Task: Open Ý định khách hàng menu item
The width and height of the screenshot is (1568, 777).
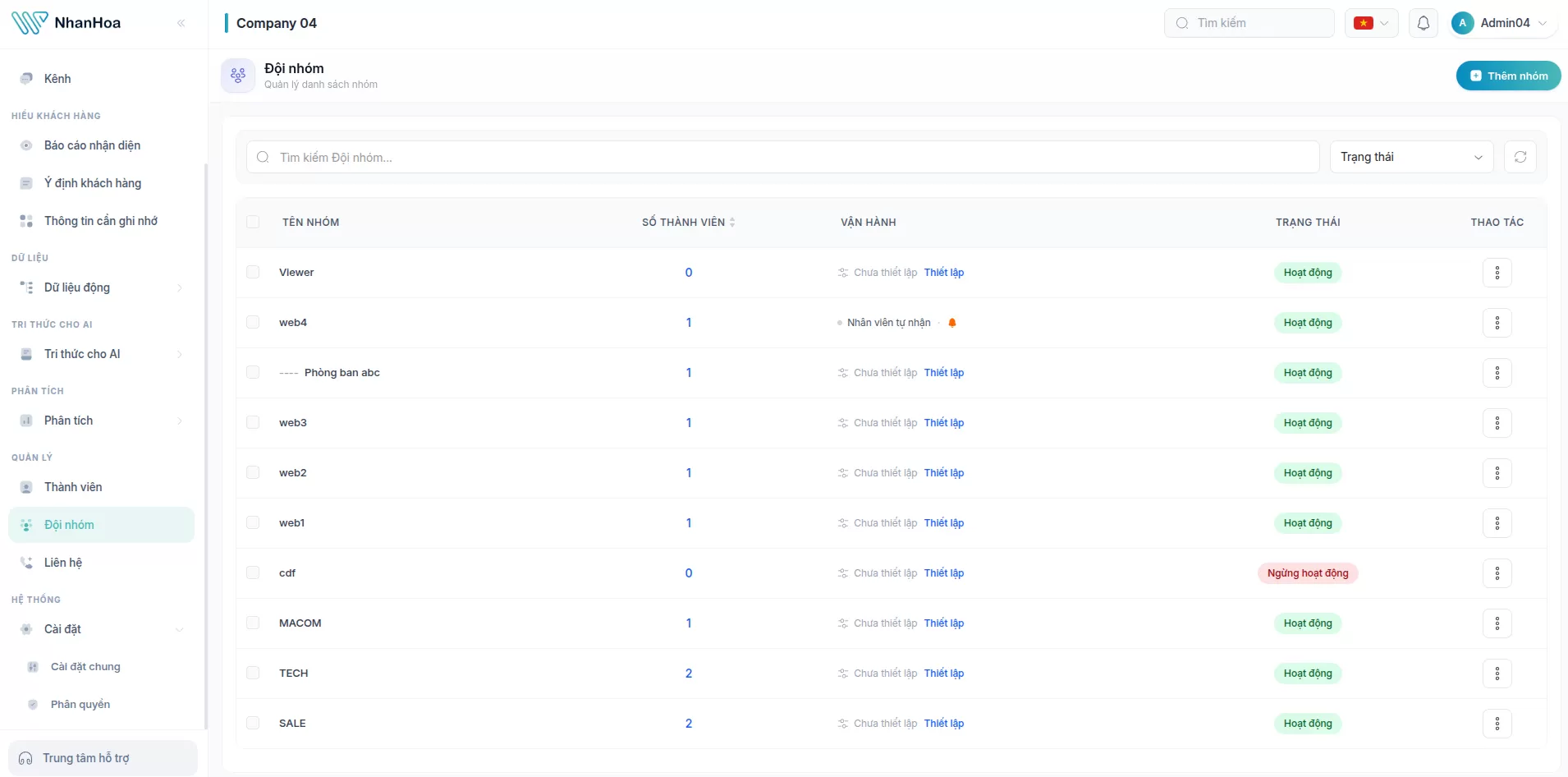Action: pos(101,183)
